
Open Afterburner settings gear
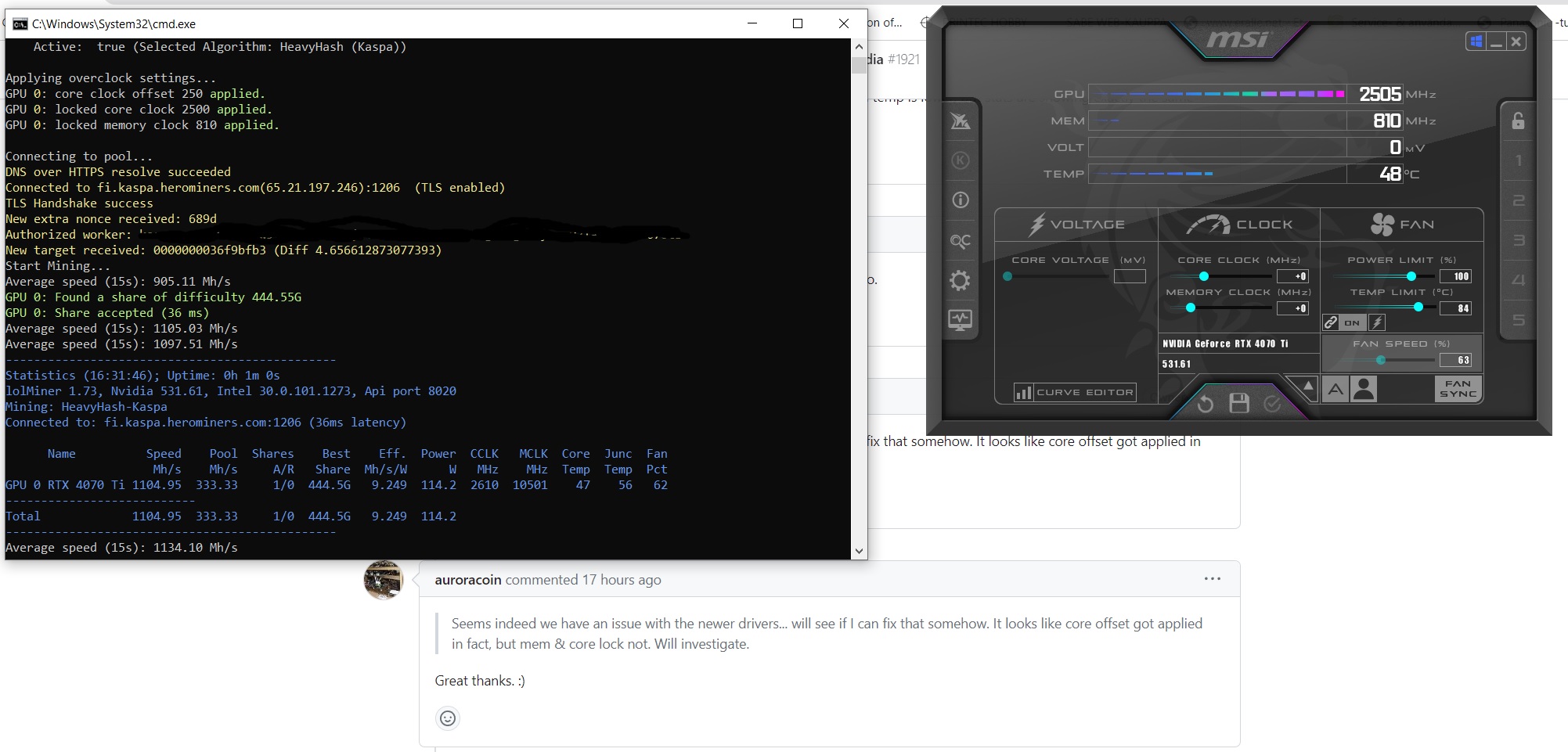pyautogui.click(x=961, y=280)
